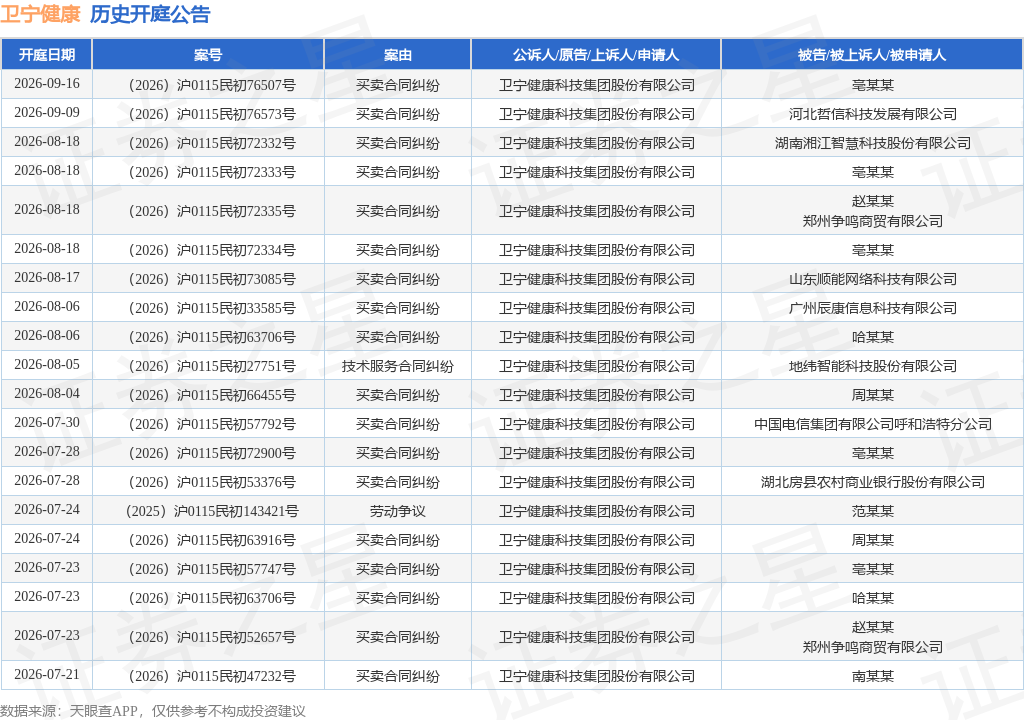Open case (2026)沪0115民初76507号
The width and height of the screenshot is (1024, 720).
click(212, 85)
